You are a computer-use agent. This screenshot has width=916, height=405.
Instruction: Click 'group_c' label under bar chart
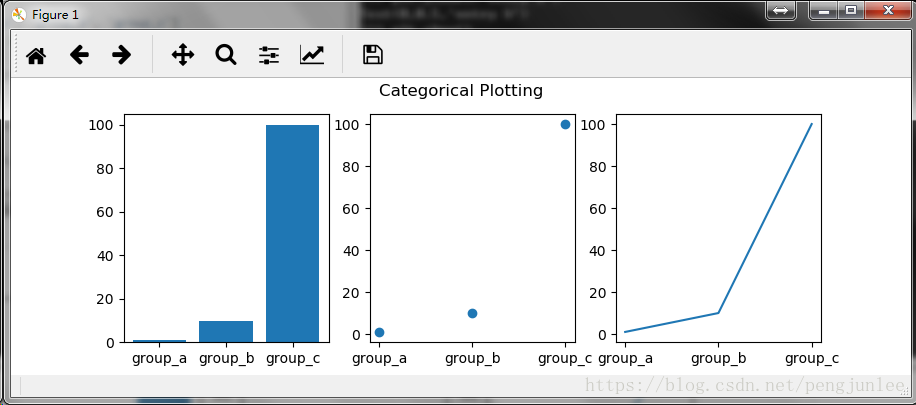click(x=293, y=359)
